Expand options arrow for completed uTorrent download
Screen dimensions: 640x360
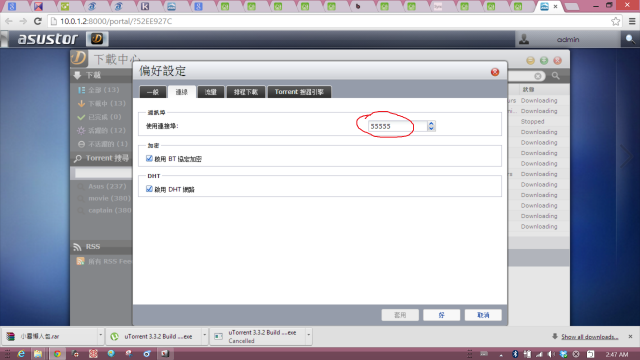click(x=205, y=336)
